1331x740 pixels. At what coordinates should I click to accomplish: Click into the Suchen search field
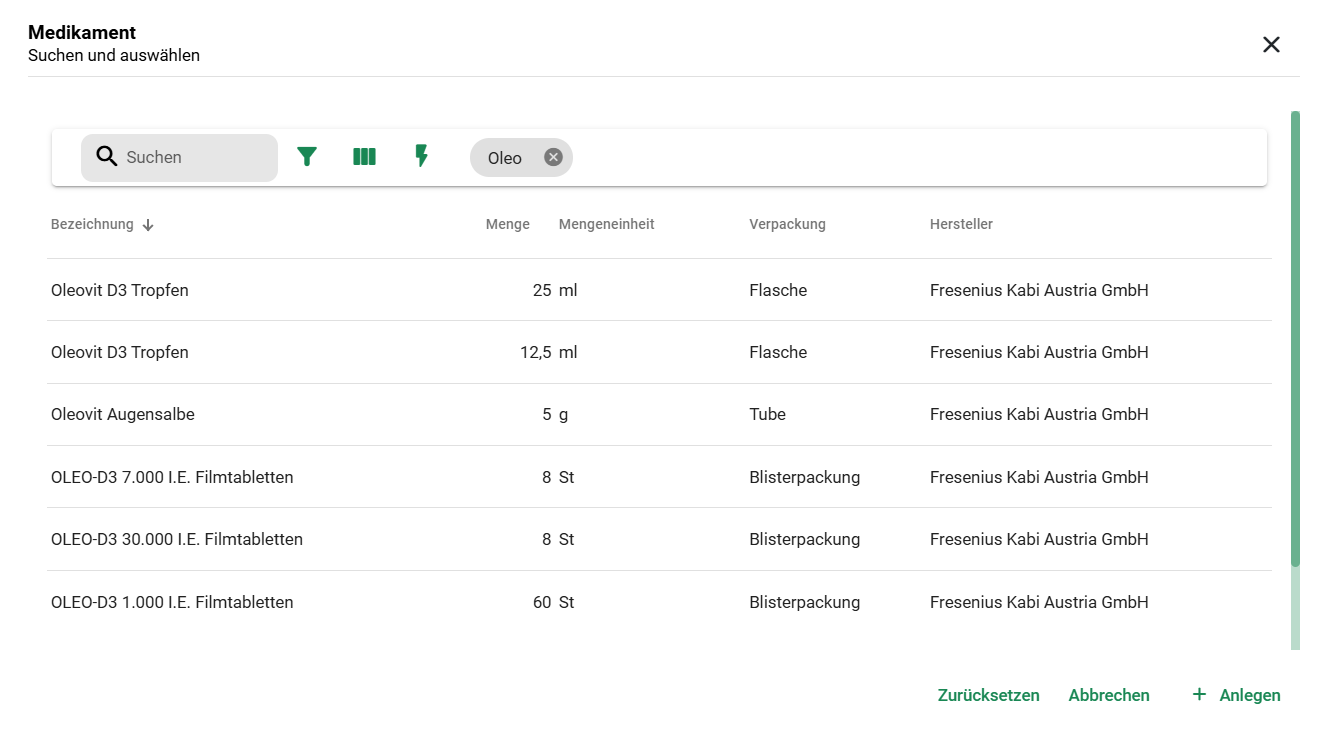pos(195,158)
